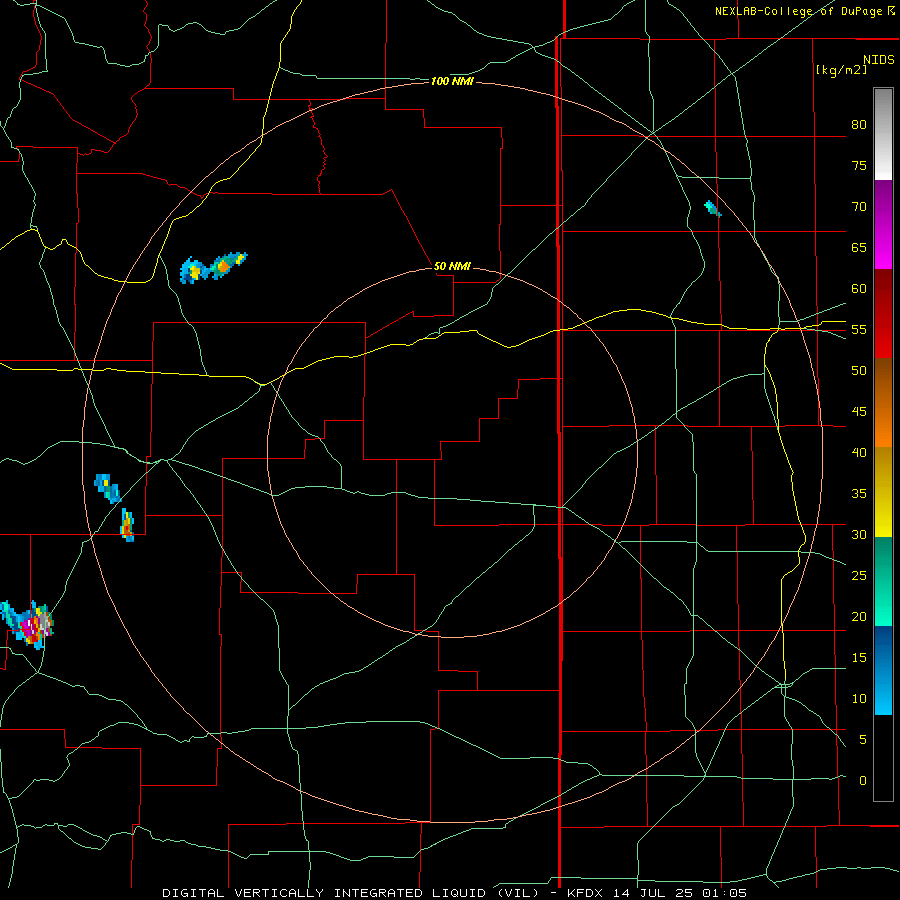This screenshot has width=900, height=900.
Task: Click the 40 value on the color scale
Action: pyautogui.click(x=859, y=452)
